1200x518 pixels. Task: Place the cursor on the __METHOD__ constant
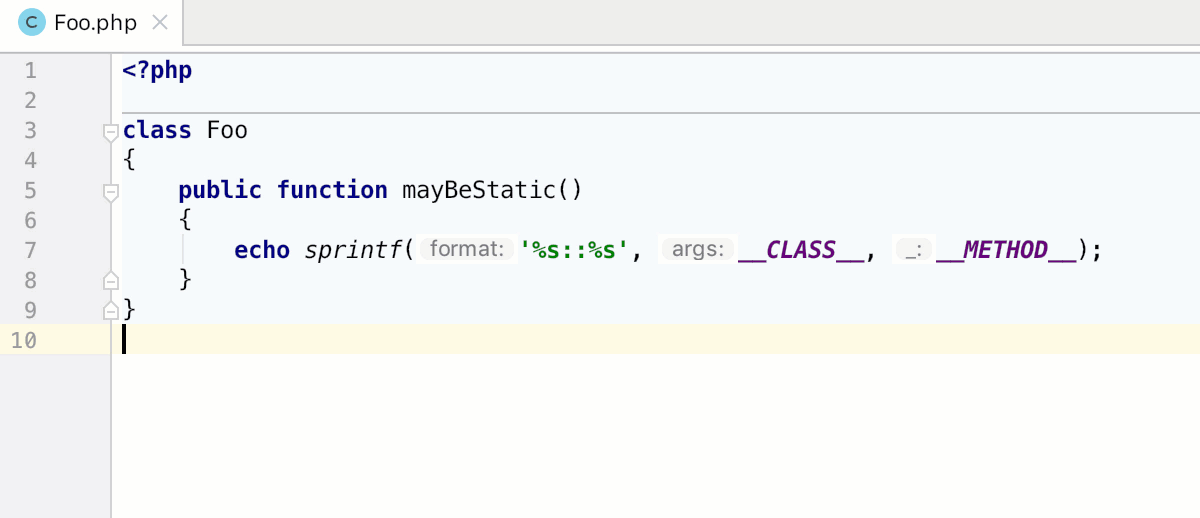point(1005,250)
